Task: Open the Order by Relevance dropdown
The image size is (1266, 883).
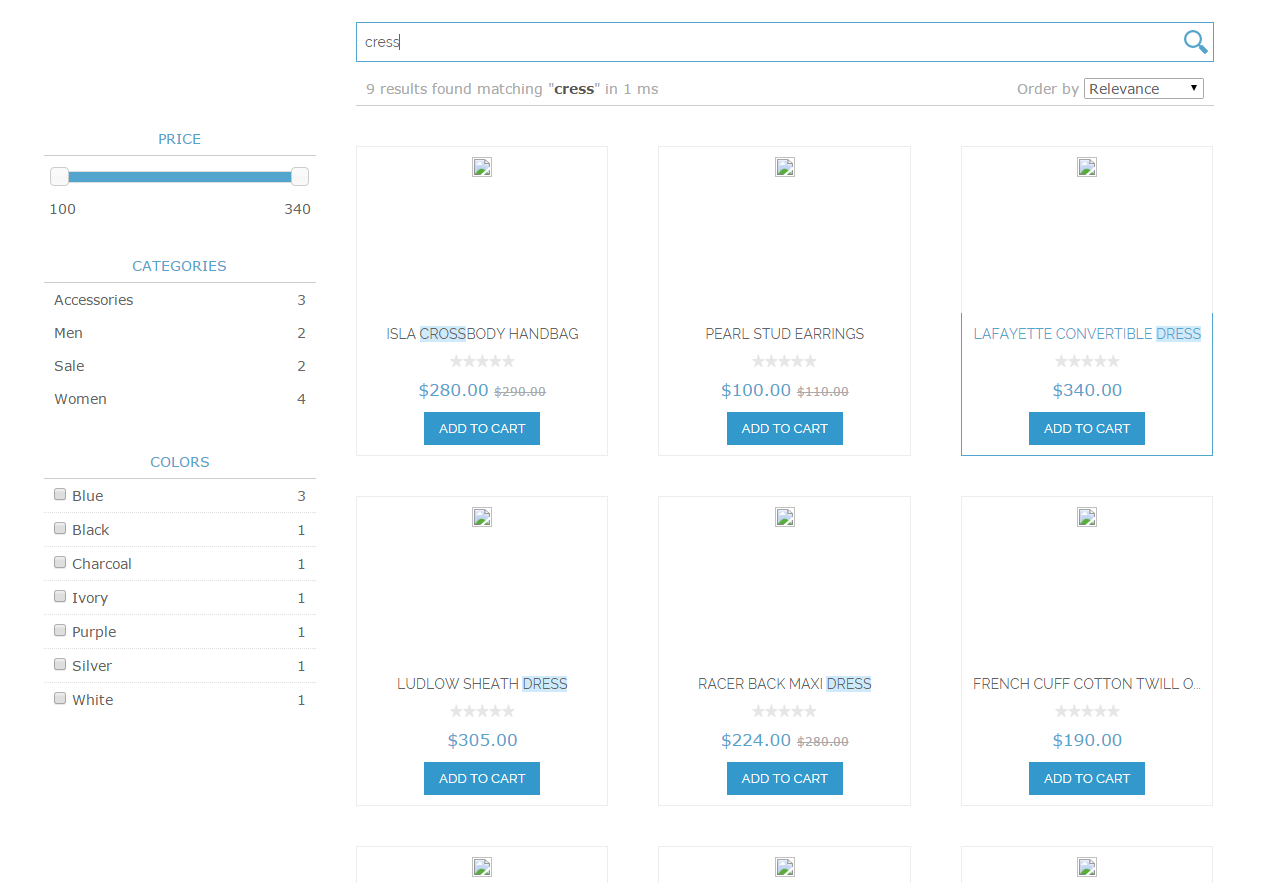Action: pos(1144,89)
